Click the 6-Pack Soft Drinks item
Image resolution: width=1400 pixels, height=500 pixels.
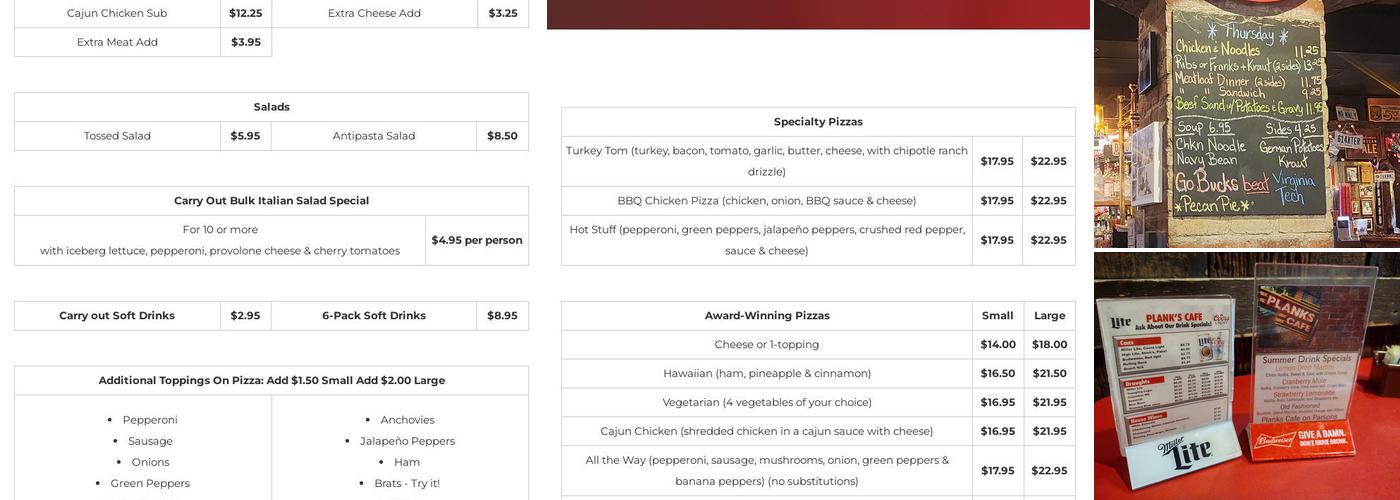pos(374,316)
